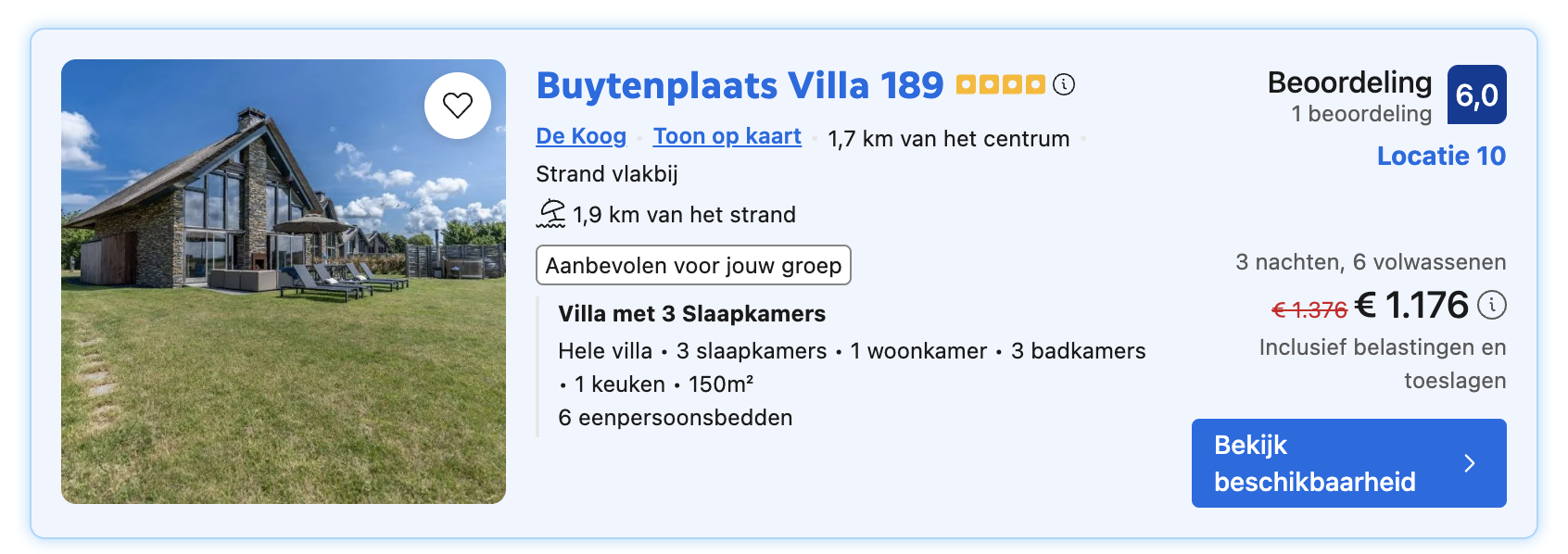Open the Locatie 10 rating link
The height and width of the screenshot is (554, 1568).
(x=1441, y=156)
